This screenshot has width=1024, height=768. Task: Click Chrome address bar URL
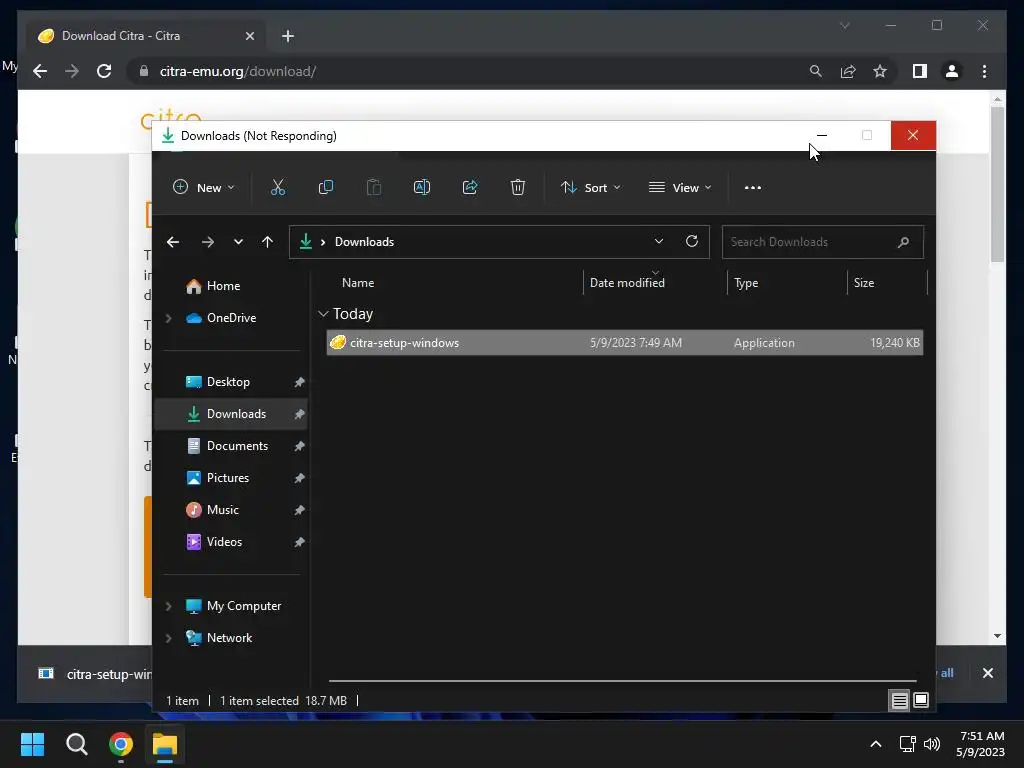coord(238,71)
